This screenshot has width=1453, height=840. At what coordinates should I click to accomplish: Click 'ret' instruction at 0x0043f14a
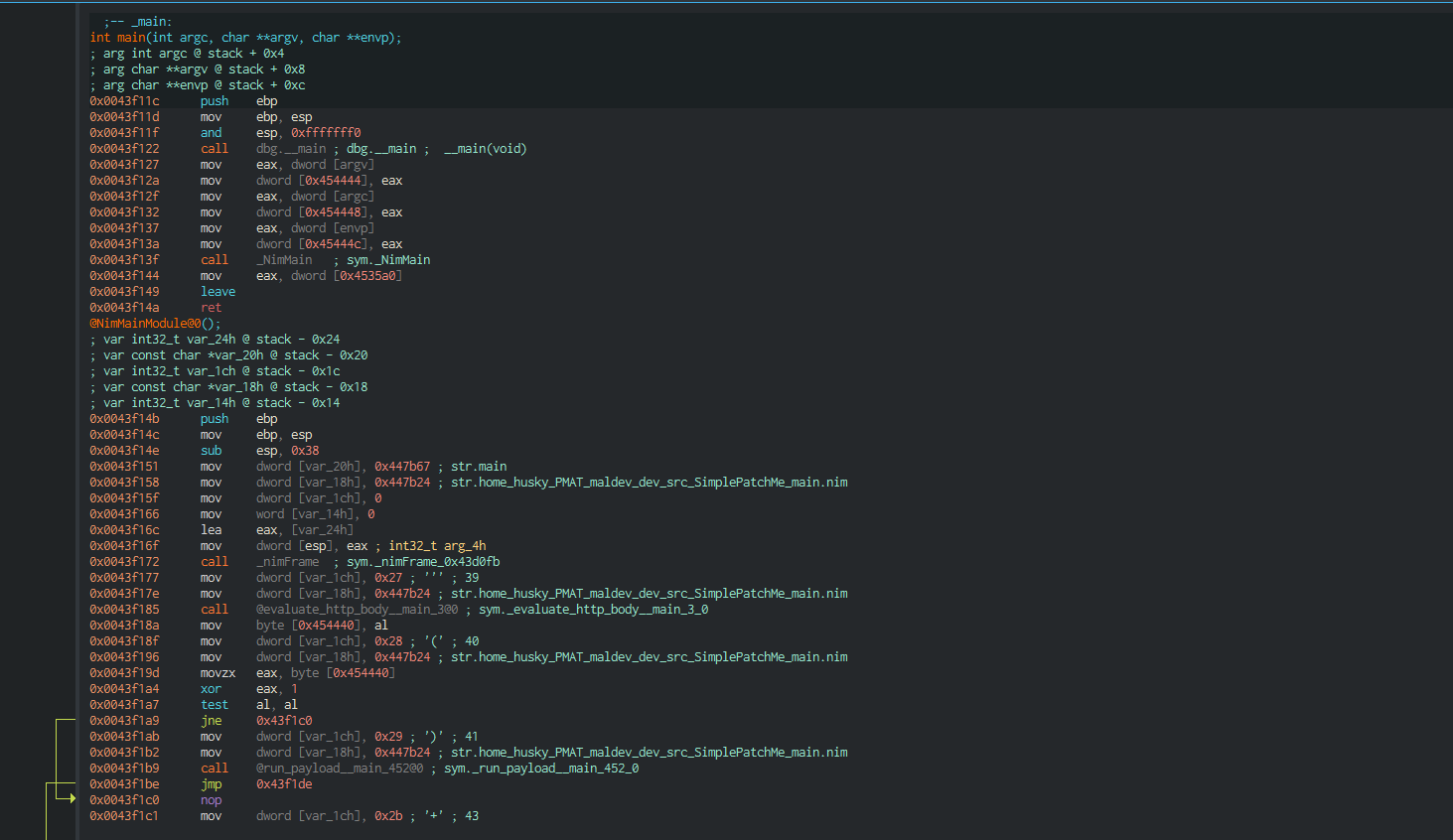211,308
